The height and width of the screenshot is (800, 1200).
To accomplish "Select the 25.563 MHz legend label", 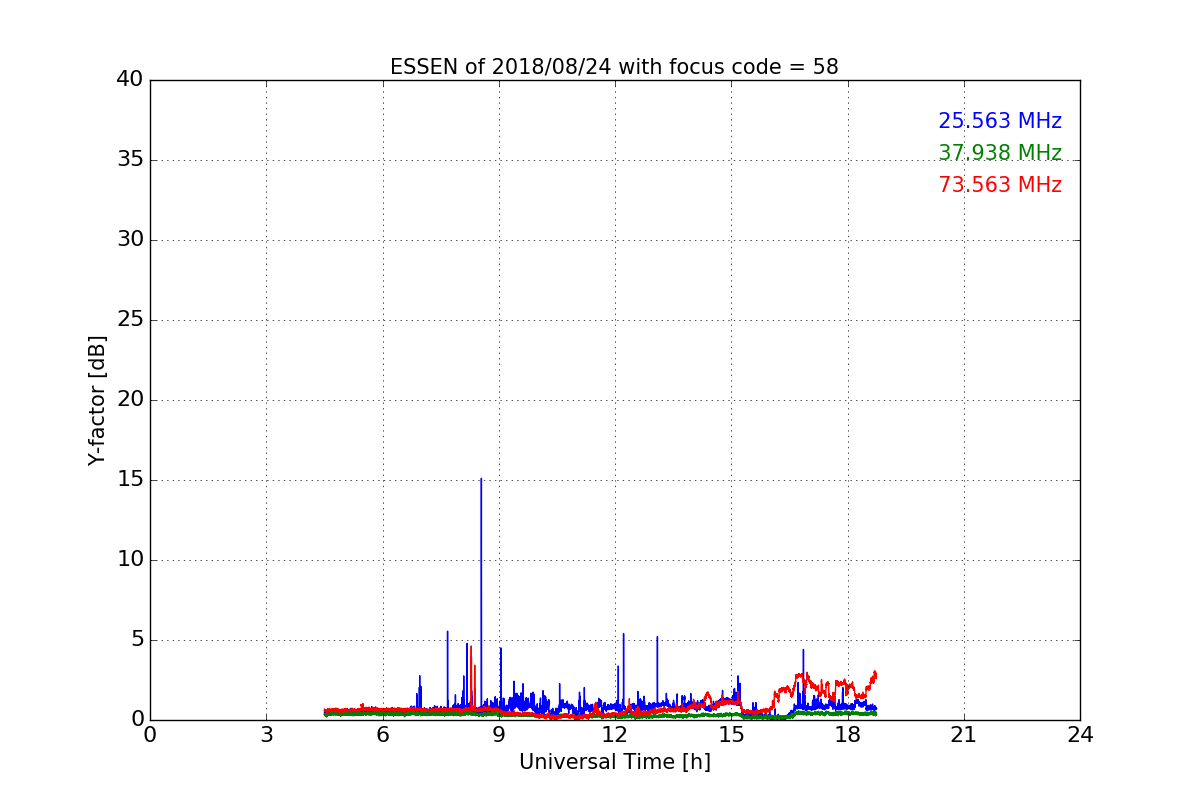I will click(1000, 121).
